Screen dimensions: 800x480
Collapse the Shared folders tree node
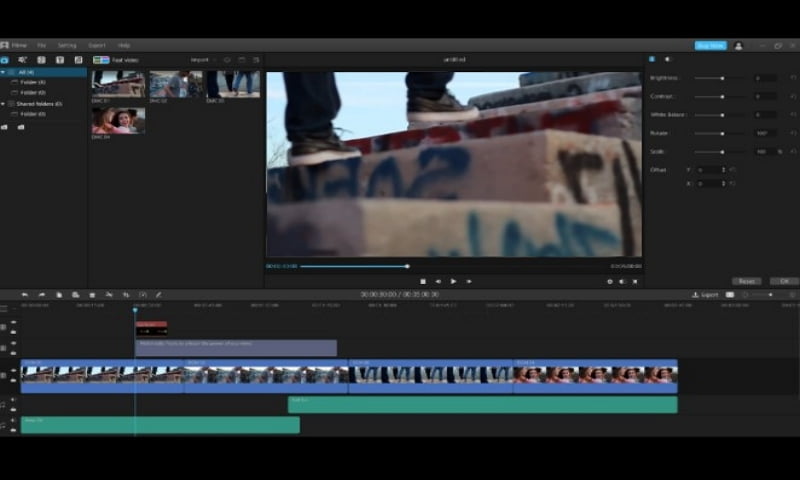tap(3, 104)
